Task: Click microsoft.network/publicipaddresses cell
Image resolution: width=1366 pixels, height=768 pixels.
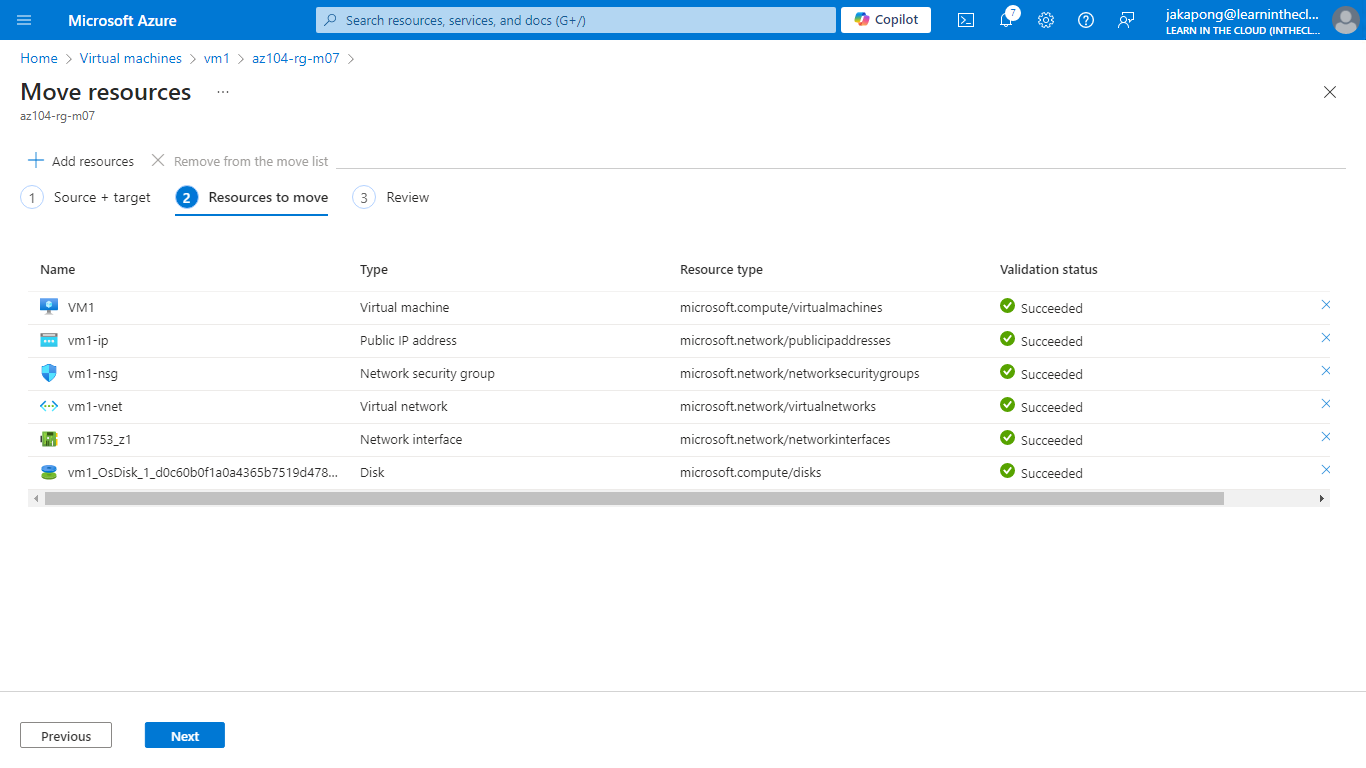Action: point(785,341)
